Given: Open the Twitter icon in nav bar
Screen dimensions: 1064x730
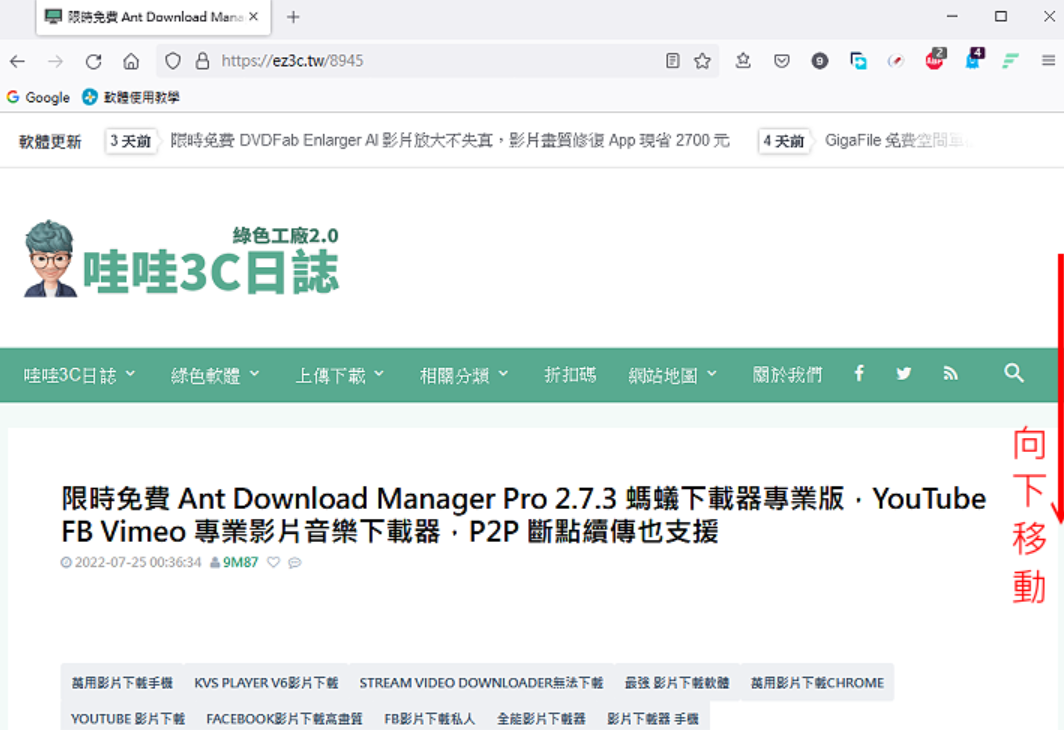Looking at the screenshot, I should pos(903,373).
